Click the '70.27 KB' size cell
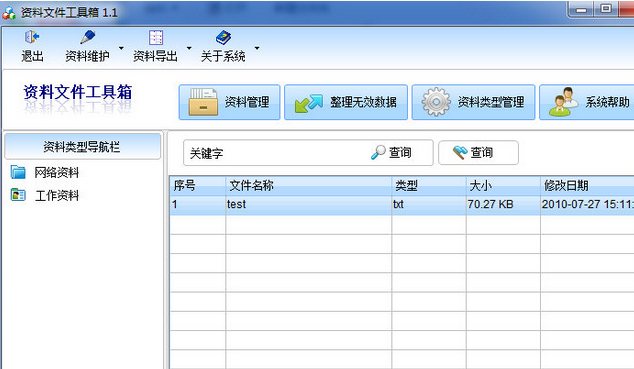This screenshot has height=369, width=634. tap(503, 205)
